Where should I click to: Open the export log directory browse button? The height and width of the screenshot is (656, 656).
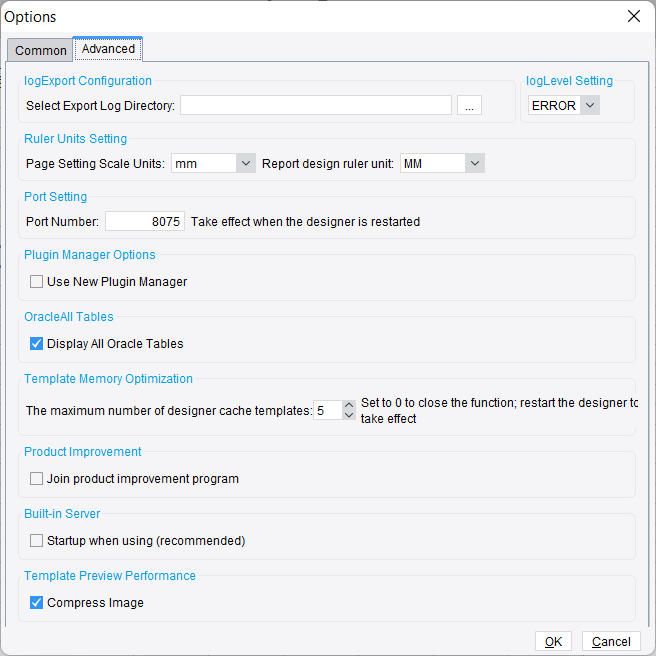(x=469, y=105)
